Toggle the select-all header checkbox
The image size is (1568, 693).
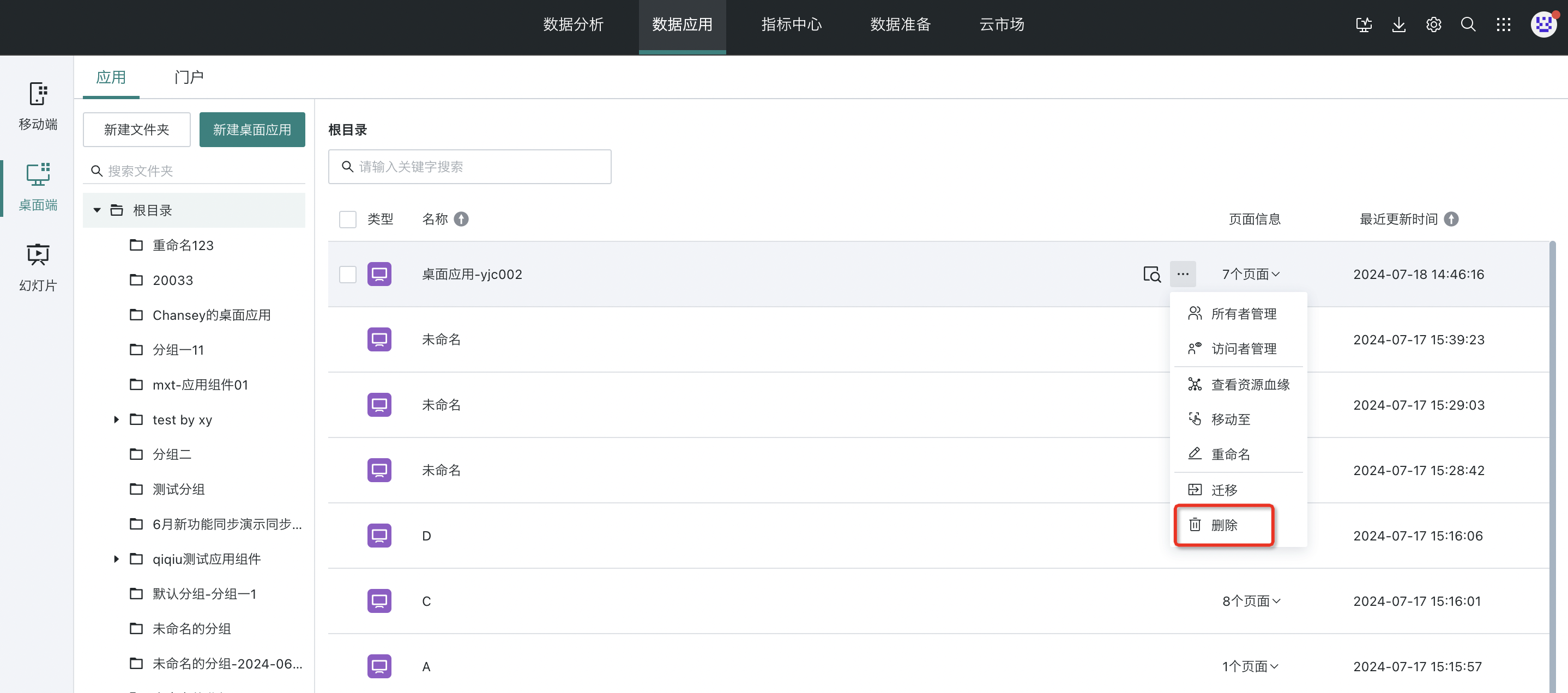[347, 219]
